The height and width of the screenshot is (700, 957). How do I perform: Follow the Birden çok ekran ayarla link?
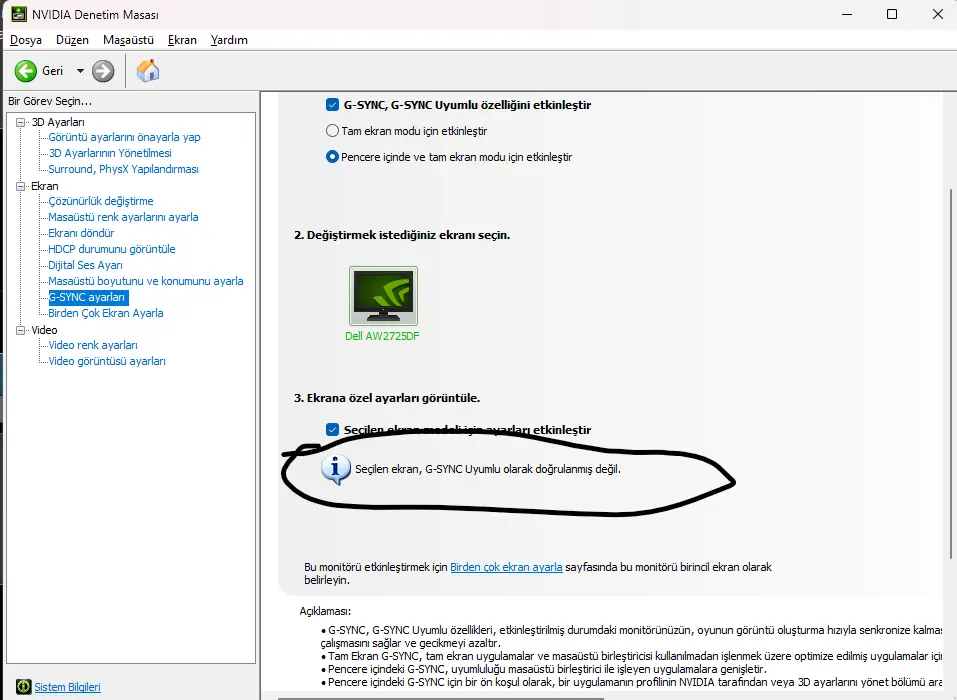506,567
